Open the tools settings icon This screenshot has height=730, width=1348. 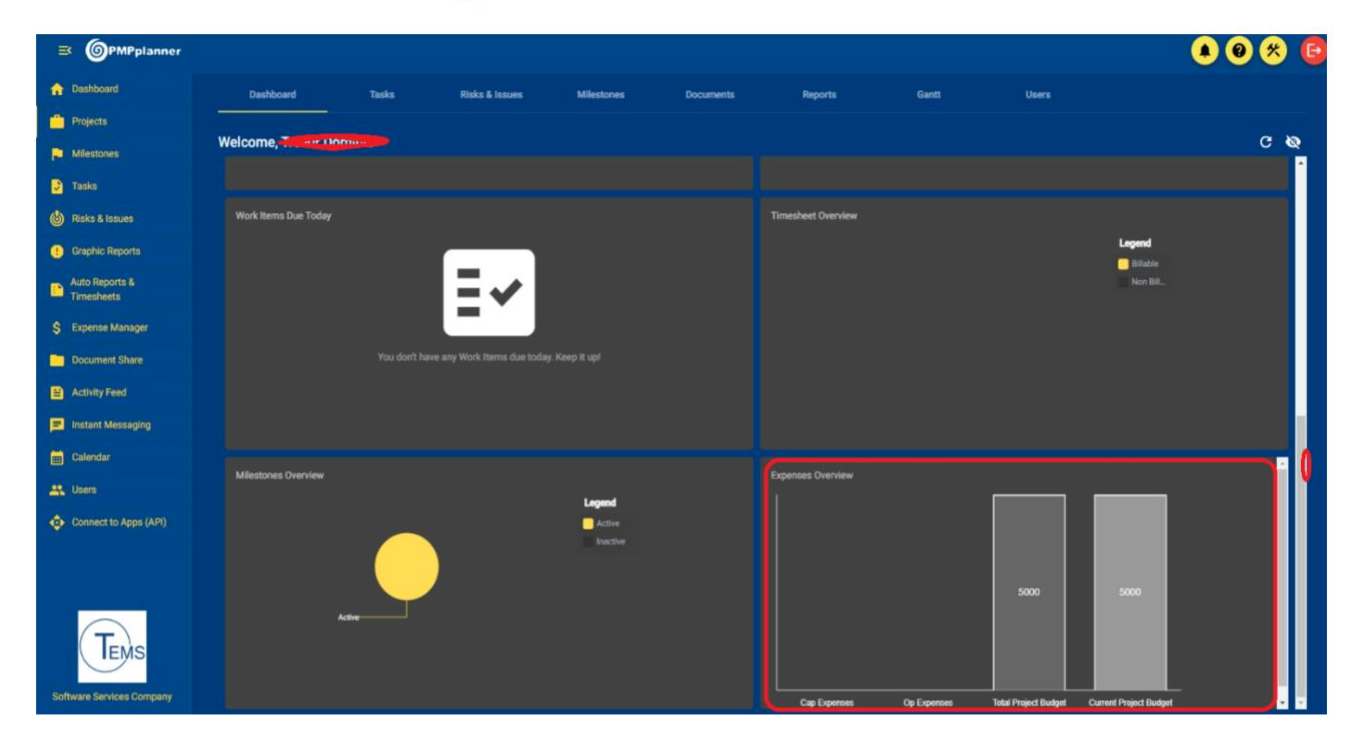click(1273, 50)
